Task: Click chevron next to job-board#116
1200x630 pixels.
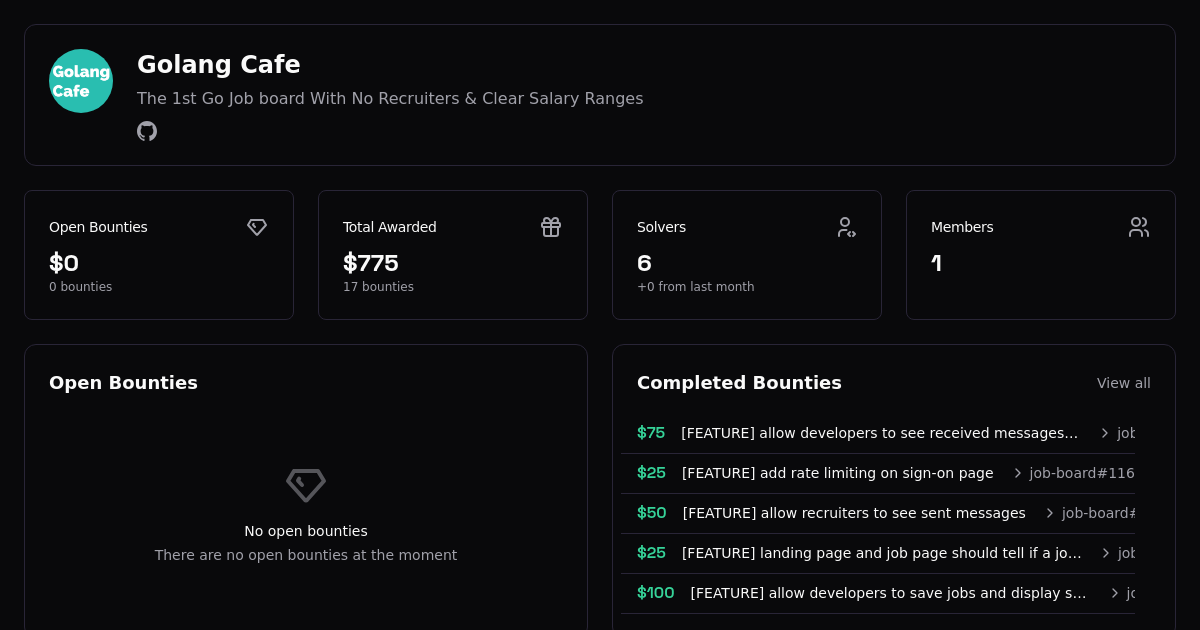Action: (1018, 473)
